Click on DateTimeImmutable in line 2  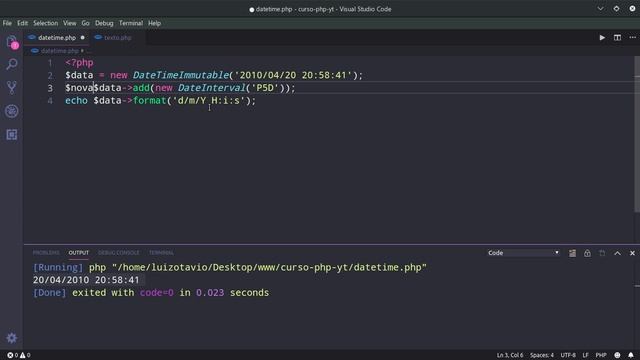tap(181, 75)
